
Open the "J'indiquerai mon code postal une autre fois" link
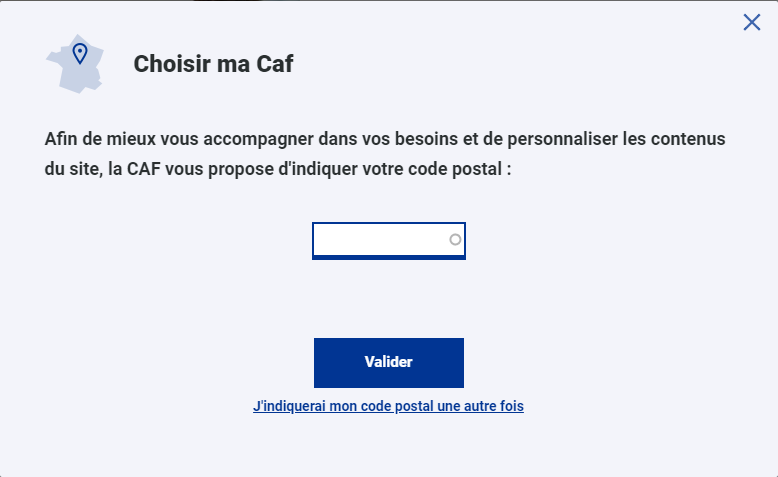click(388, 406)
